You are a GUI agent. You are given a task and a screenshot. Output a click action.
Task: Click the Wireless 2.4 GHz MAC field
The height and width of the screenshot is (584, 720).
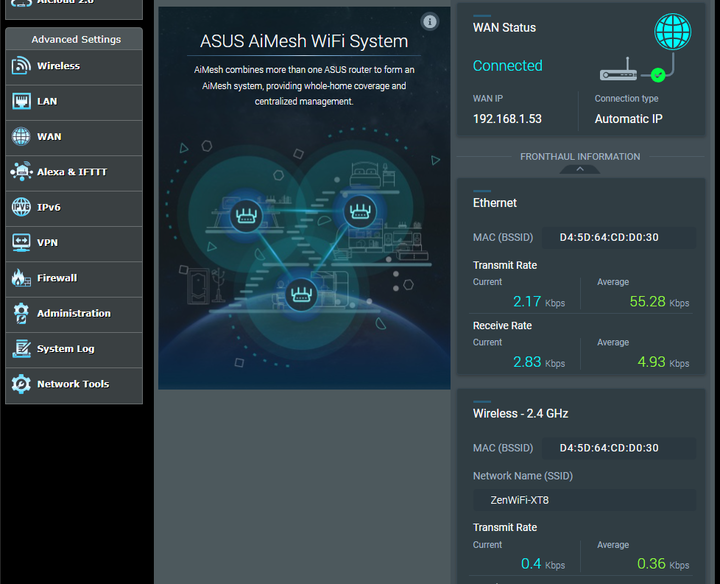pyautogui.click(x=619, y=448)
